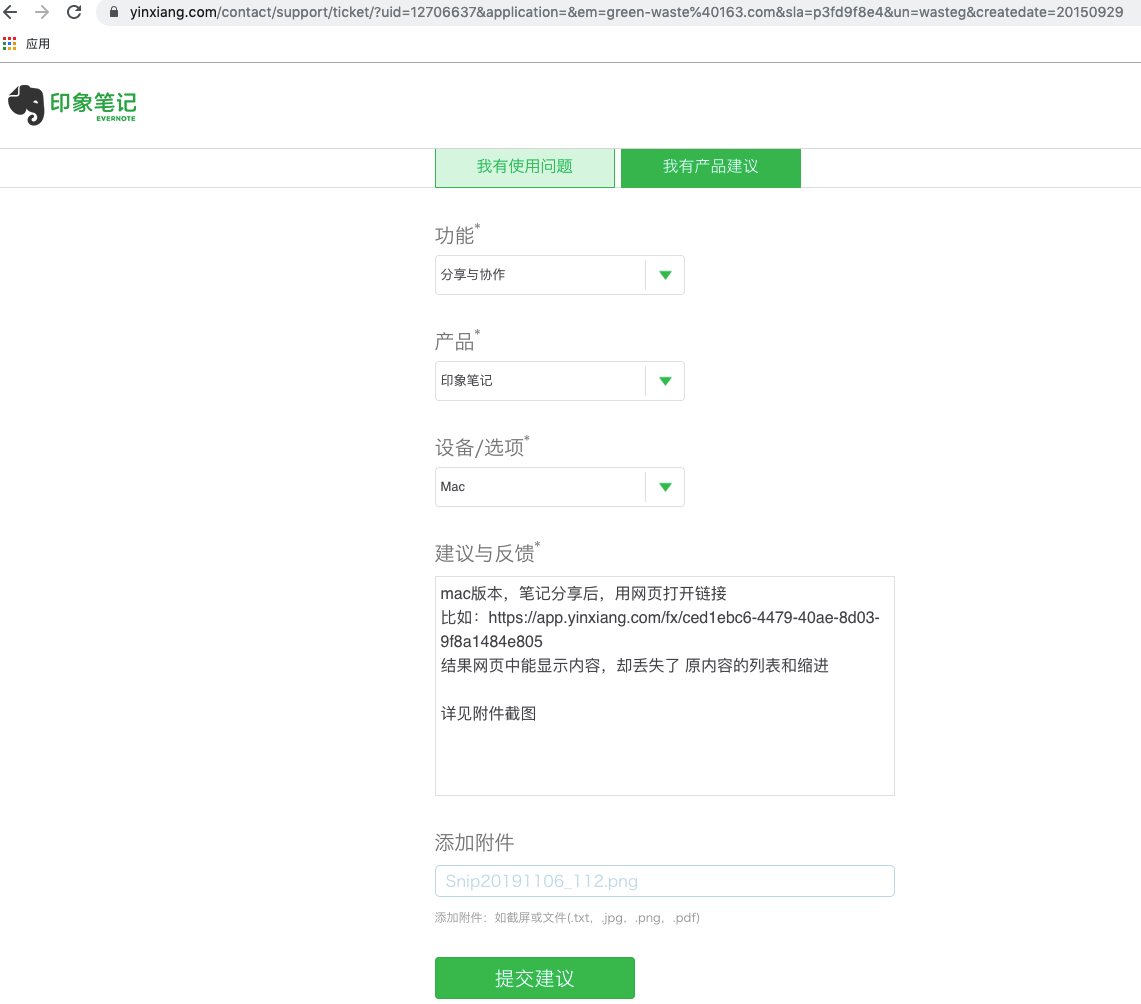Click the green arrow of 功能 dropdown
Screen dimensions: 1141x1004
[665, 275]
